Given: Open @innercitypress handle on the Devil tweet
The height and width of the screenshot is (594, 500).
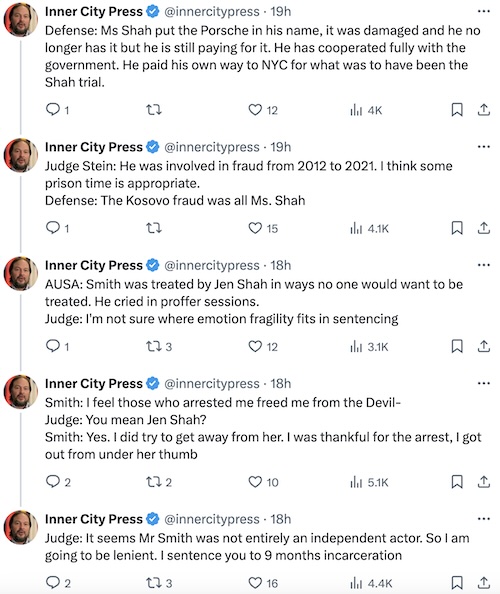Looking at the screenshot, I should (212, 383).
